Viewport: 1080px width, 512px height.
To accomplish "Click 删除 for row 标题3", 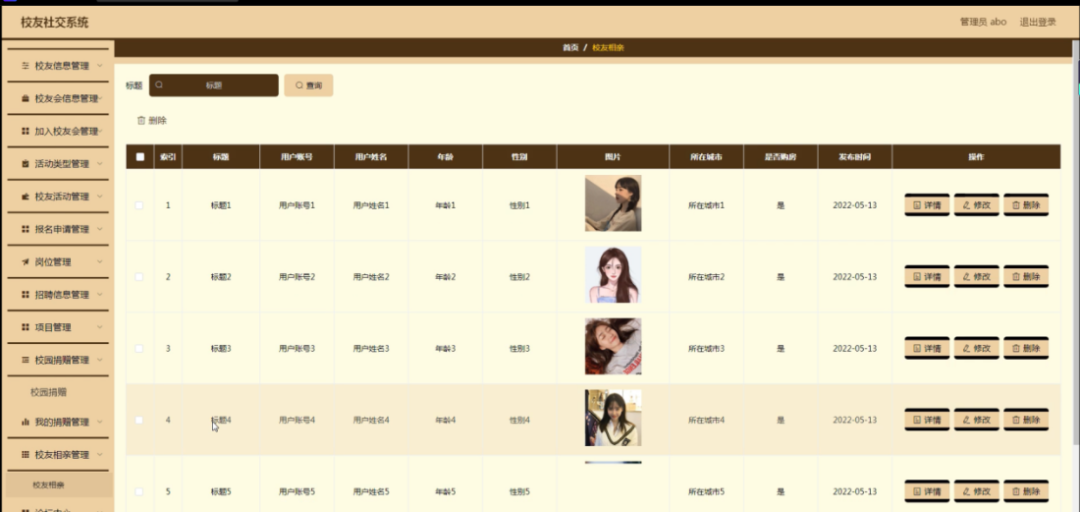I will pos(1026,349).
